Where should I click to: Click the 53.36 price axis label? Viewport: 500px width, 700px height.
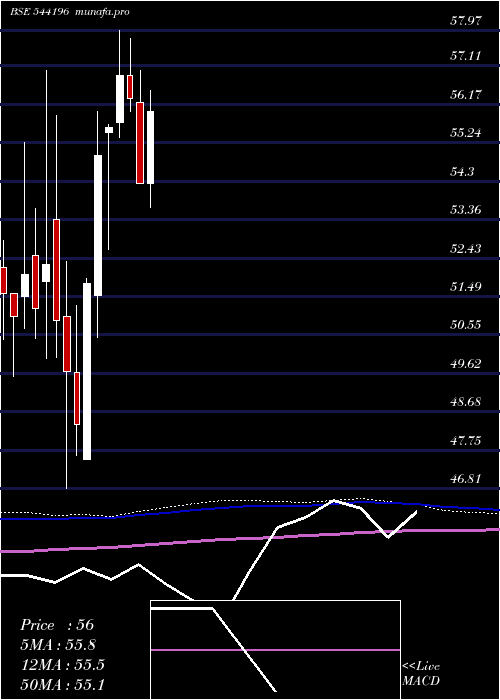click(x=465, y=209)
